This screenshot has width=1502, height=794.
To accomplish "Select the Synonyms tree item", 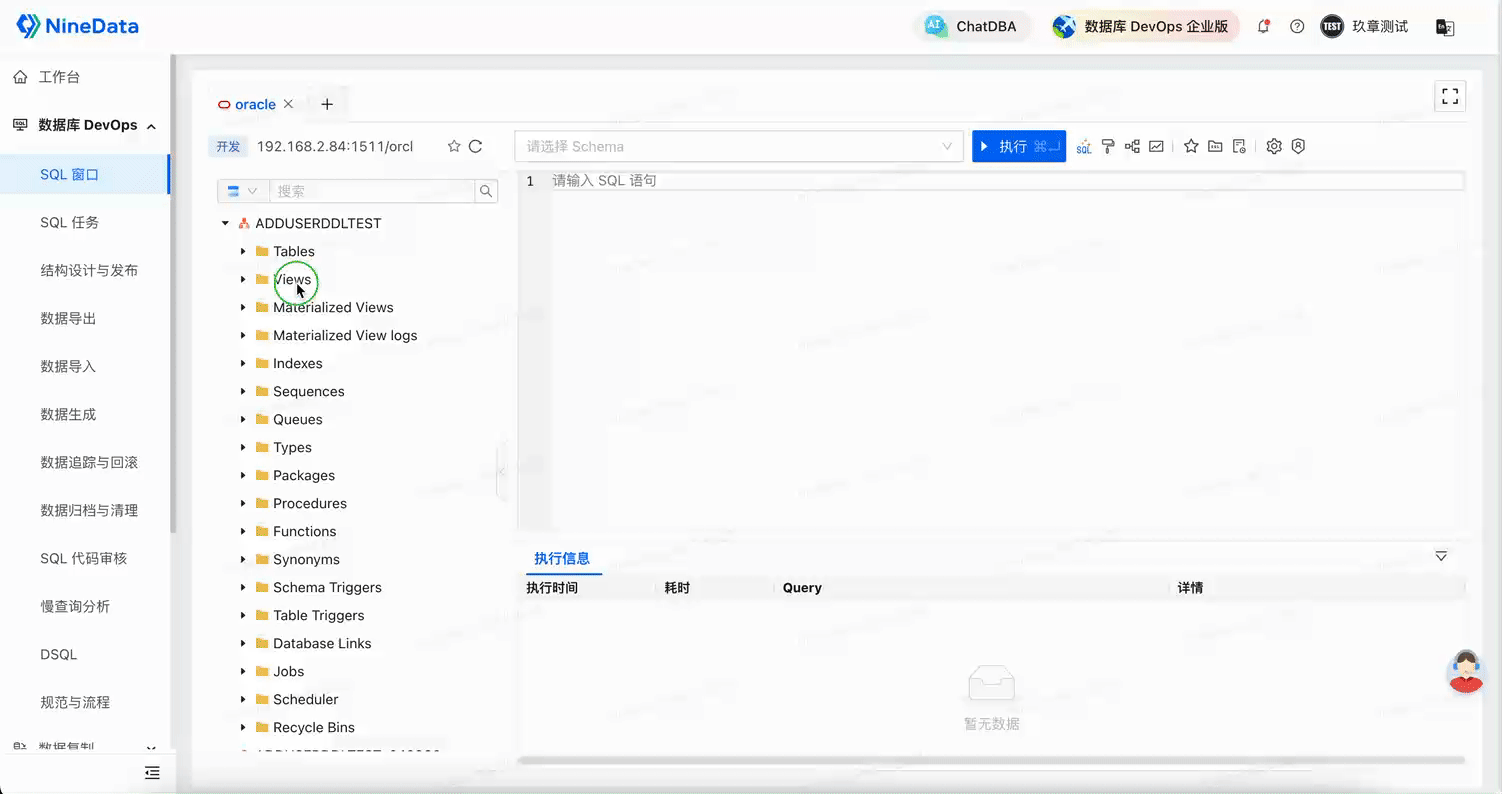I will [x=306, y=560].
